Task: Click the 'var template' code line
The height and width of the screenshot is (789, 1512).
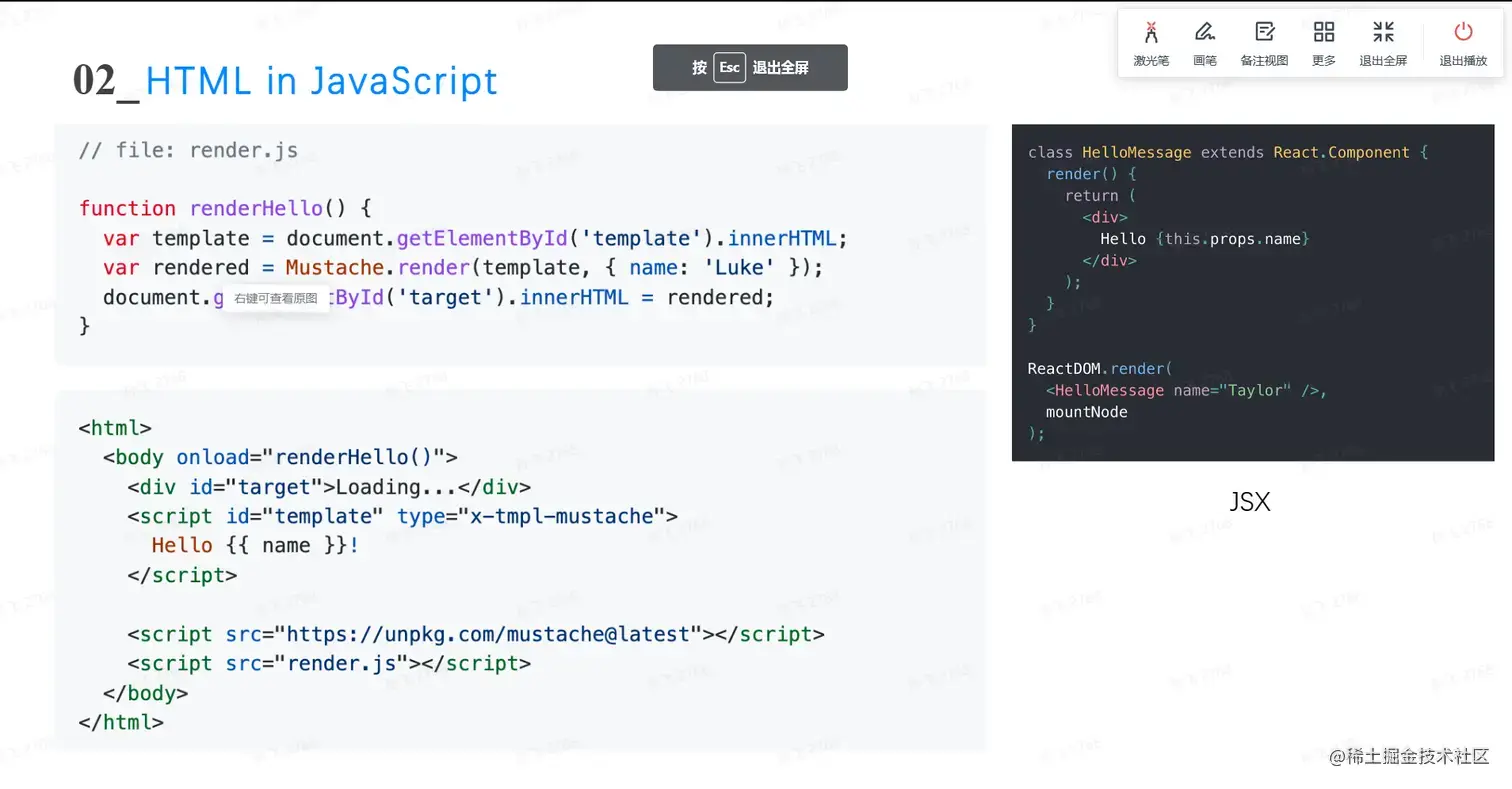Action: (x=475, y=239)
